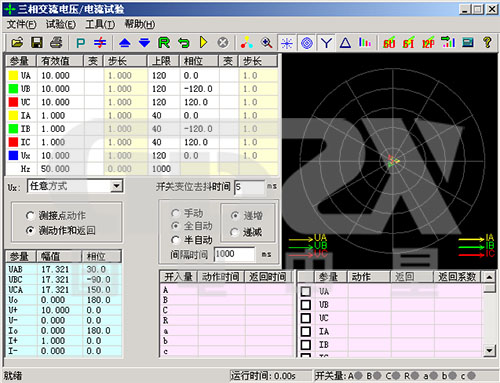This screenshot has height=383, width=500.
Task: Click the down scroll arrow in the results table
Action: pyautogui.click(x=489, y=350)
